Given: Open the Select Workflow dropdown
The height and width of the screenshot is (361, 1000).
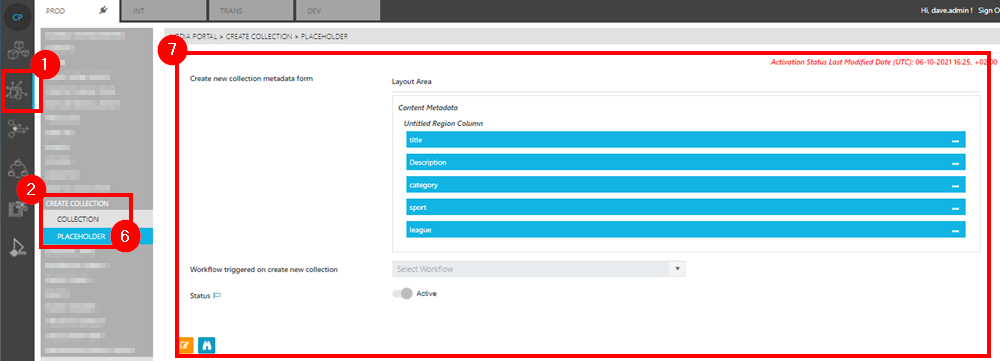Looking at the screenshot, I should coord(539,269).
